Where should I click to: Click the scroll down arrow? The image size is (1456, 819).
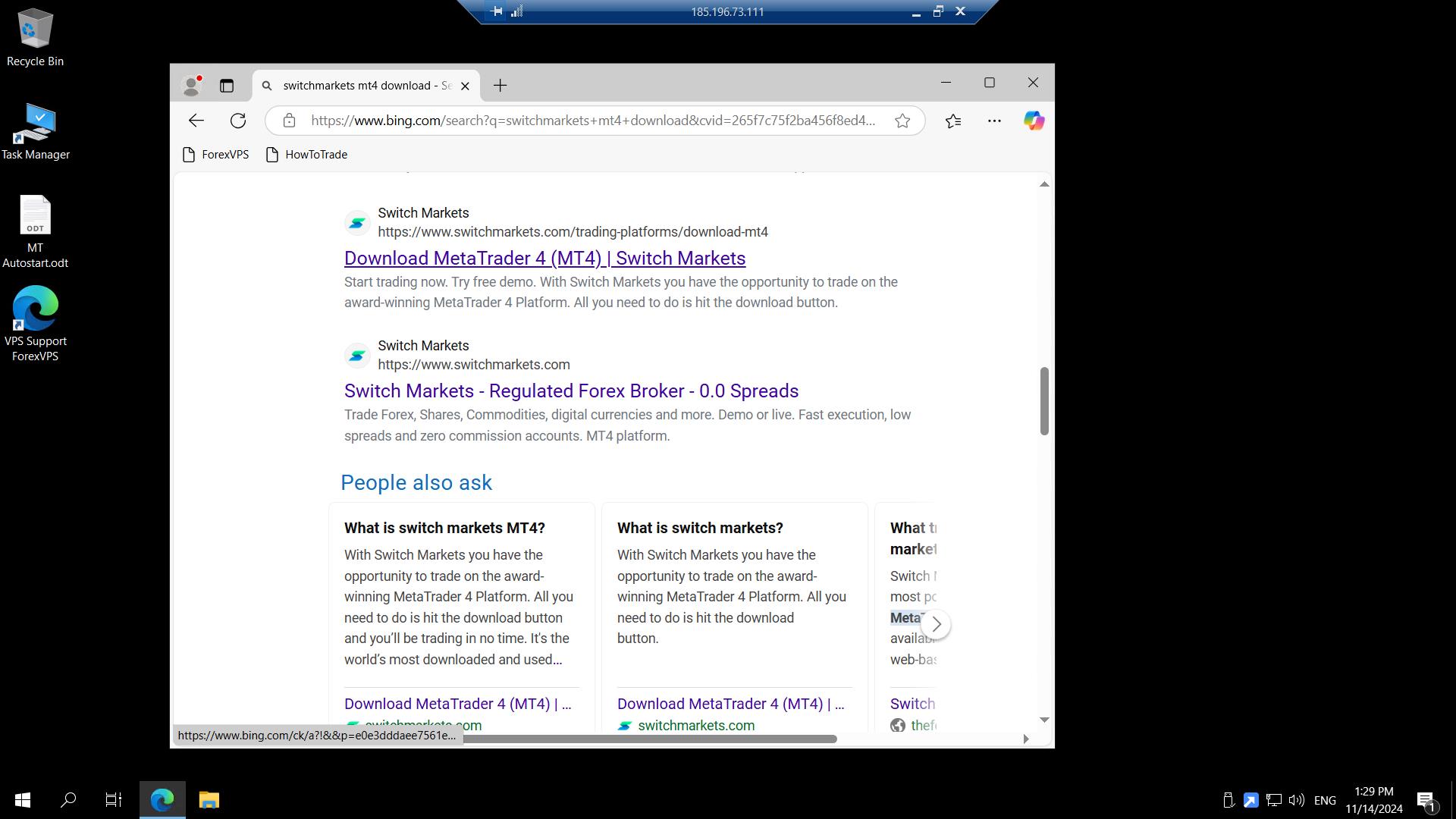pos(1044,720)
